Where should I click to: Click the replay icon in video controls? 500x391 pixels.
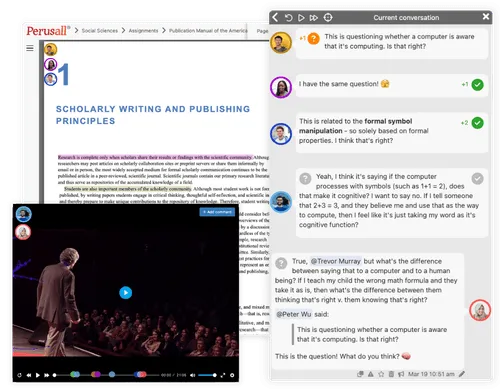[19, 375]
